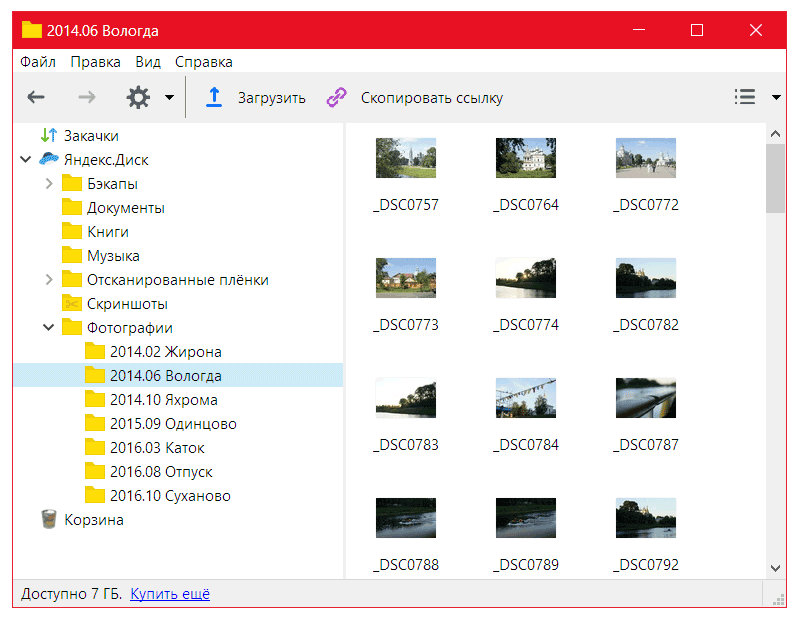Open the 2016.08 Отпуск folder icon
The width and height of the screenshot is (800, 622).
point(95,470)
